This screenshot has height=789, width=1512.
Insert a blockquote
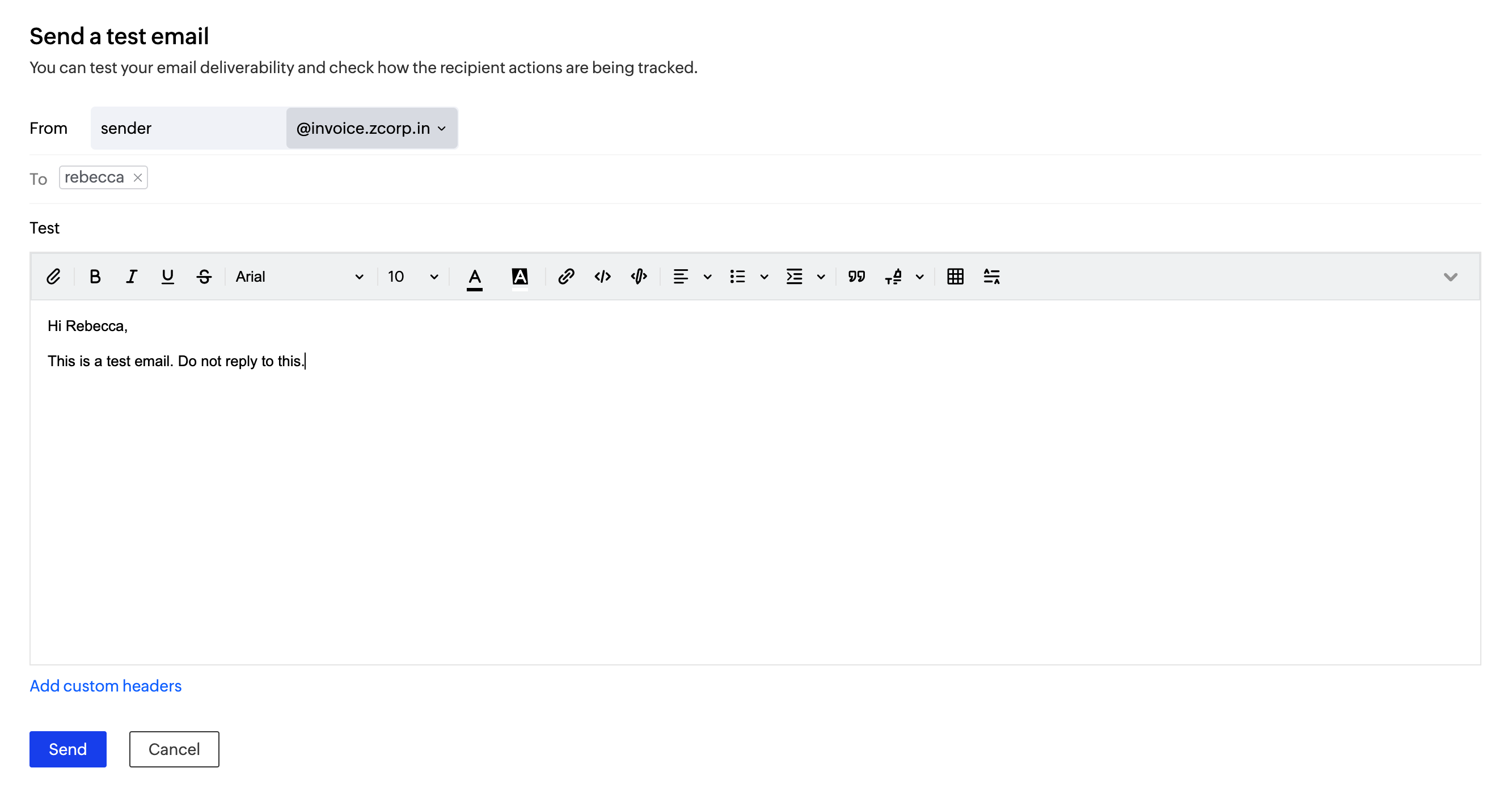[856, 276]
